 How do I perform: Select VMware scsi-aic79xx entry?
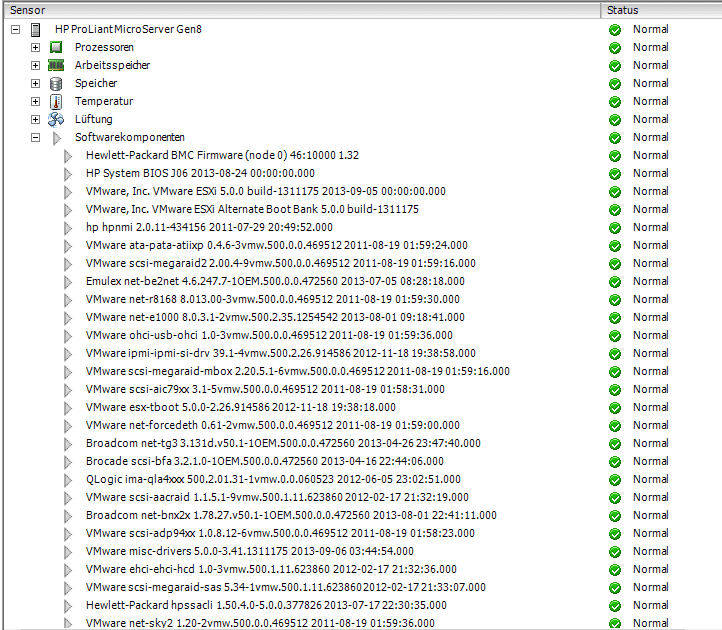(x=265, y=389)
